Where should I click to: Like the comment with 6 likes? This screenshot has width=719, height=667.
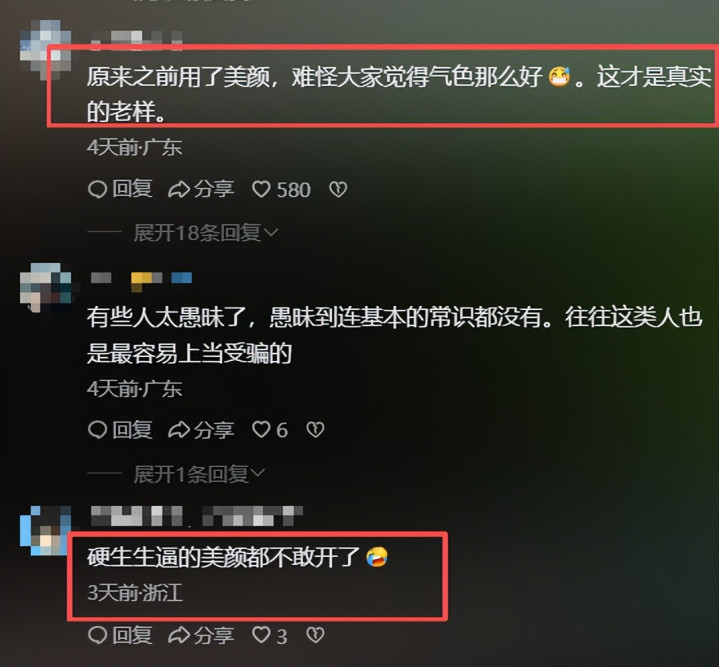coord(270,430)
